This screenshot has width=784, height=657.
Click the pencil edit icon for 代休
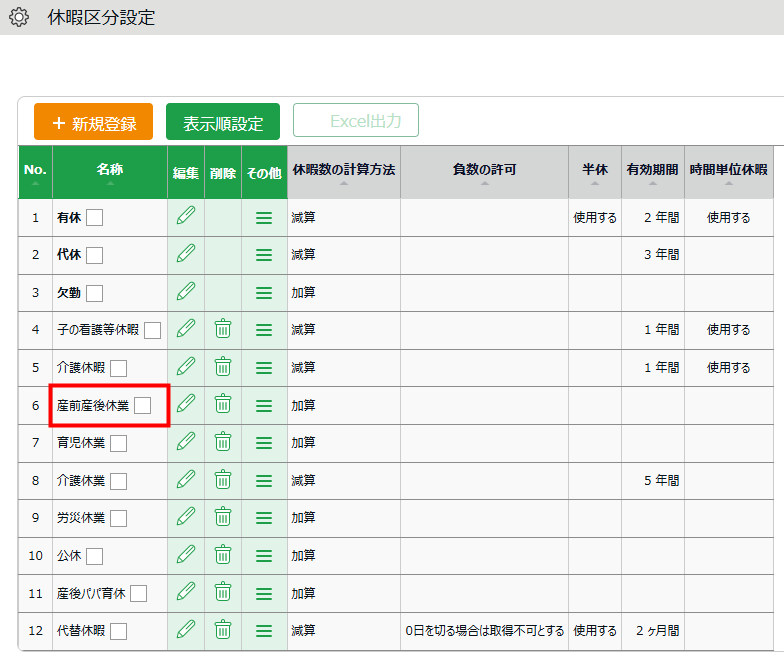click(x=186, y=254)
